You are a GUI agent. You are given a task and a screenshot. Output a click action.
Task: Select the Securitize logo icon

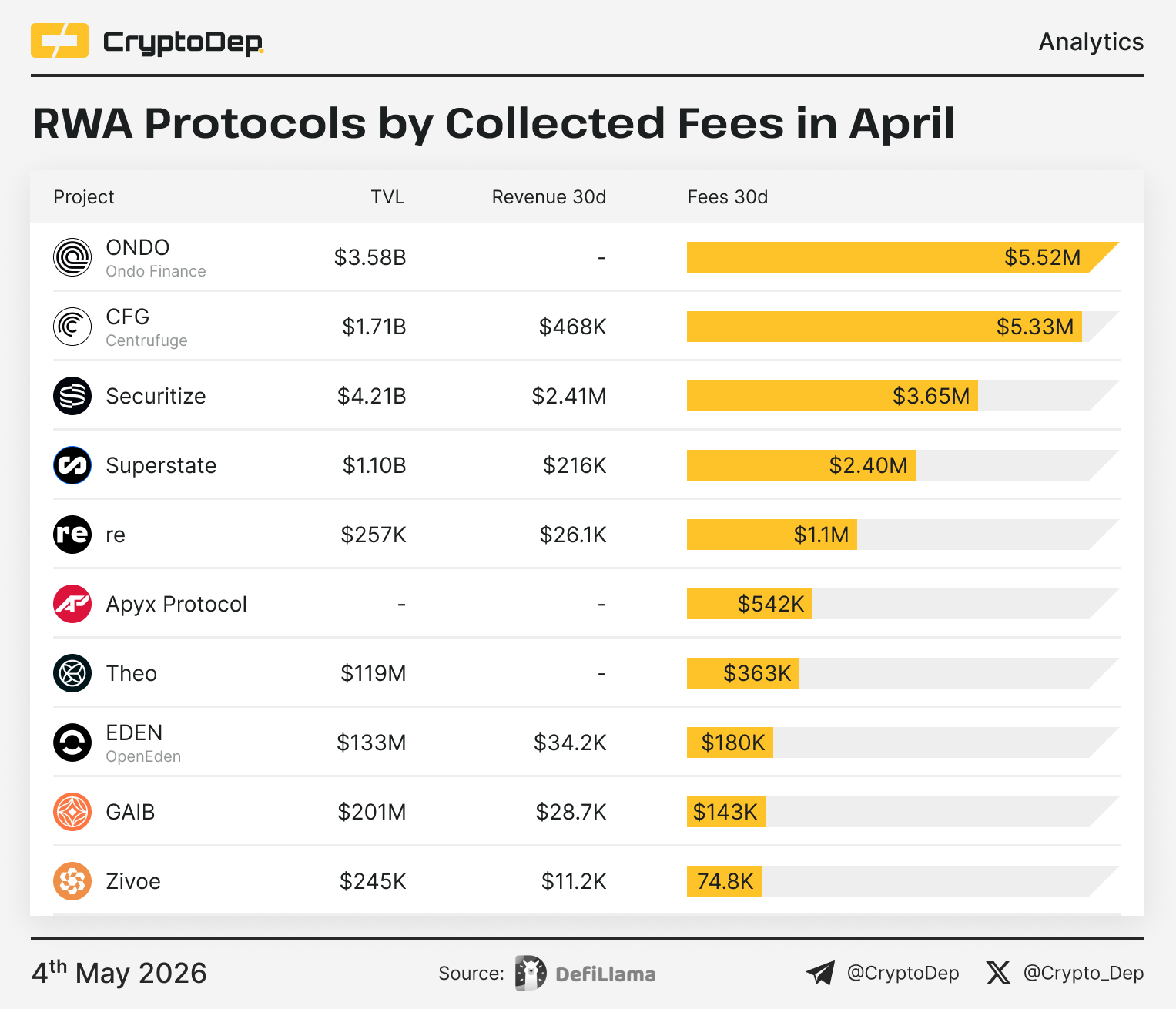coord(72,396)
